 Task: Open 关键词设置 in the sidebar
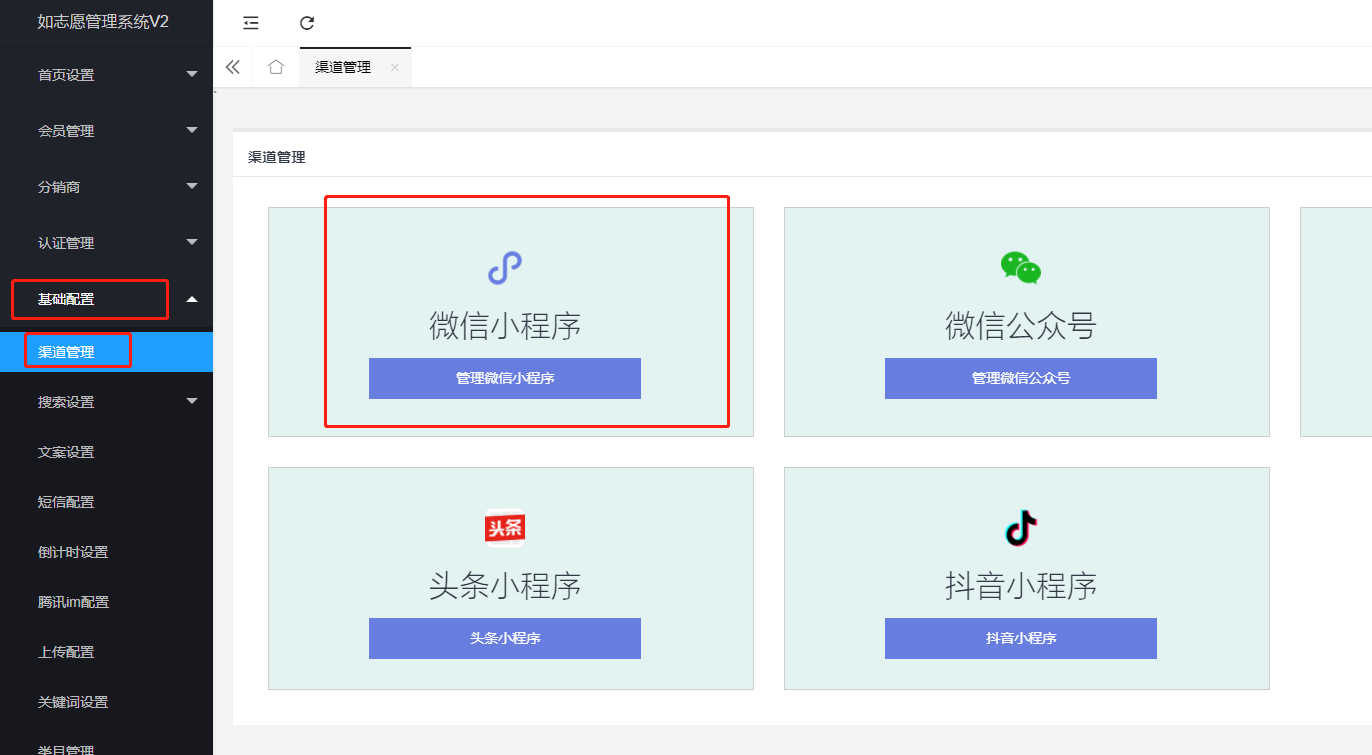73,702
